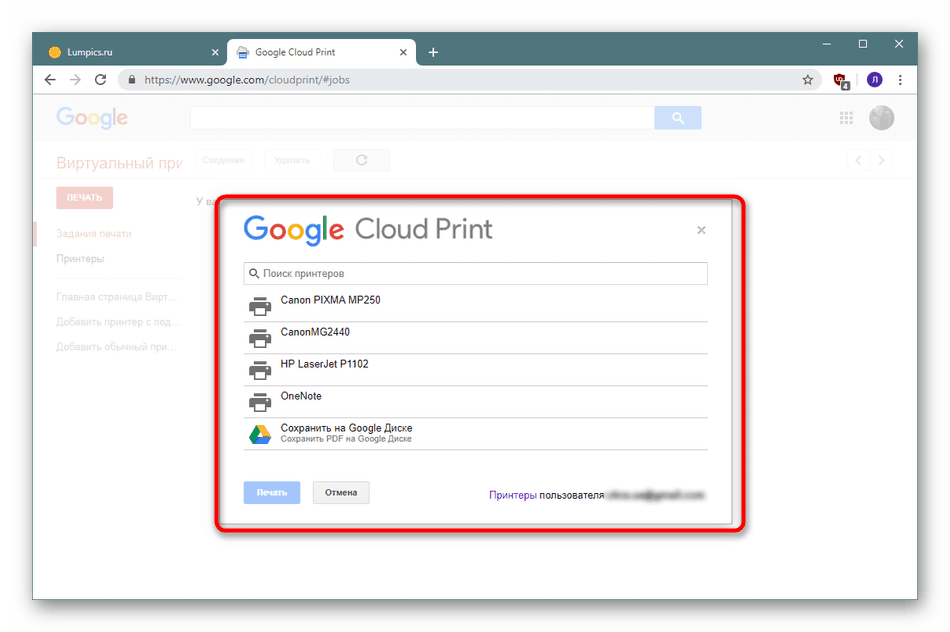This screenshot has height=632, width=950.
Task: Click printer icon beside OneNote
Action: point(260,402)
